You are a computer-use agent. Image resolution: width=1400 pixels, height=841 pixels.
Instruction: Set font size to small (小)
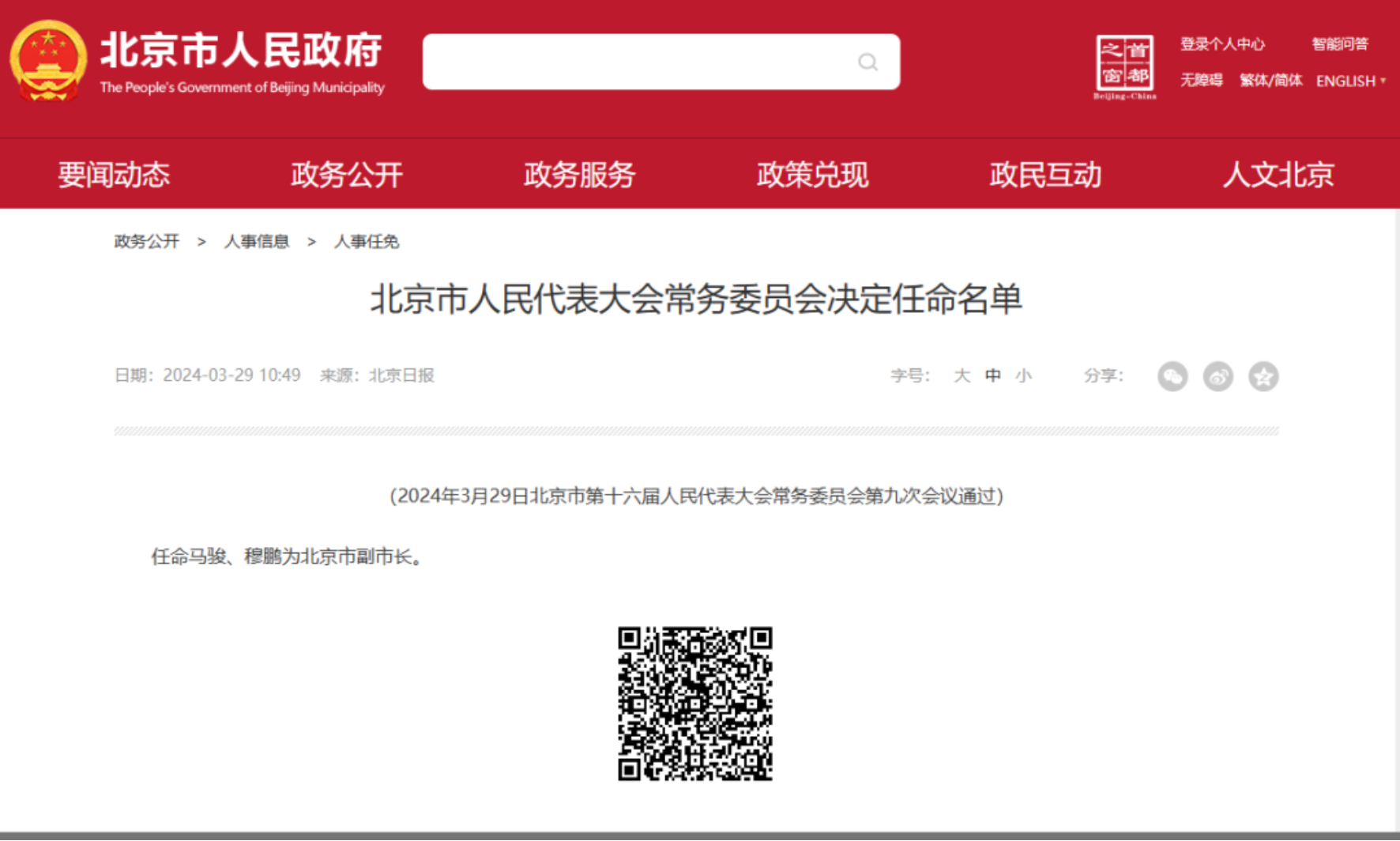tap(1024, 375)
